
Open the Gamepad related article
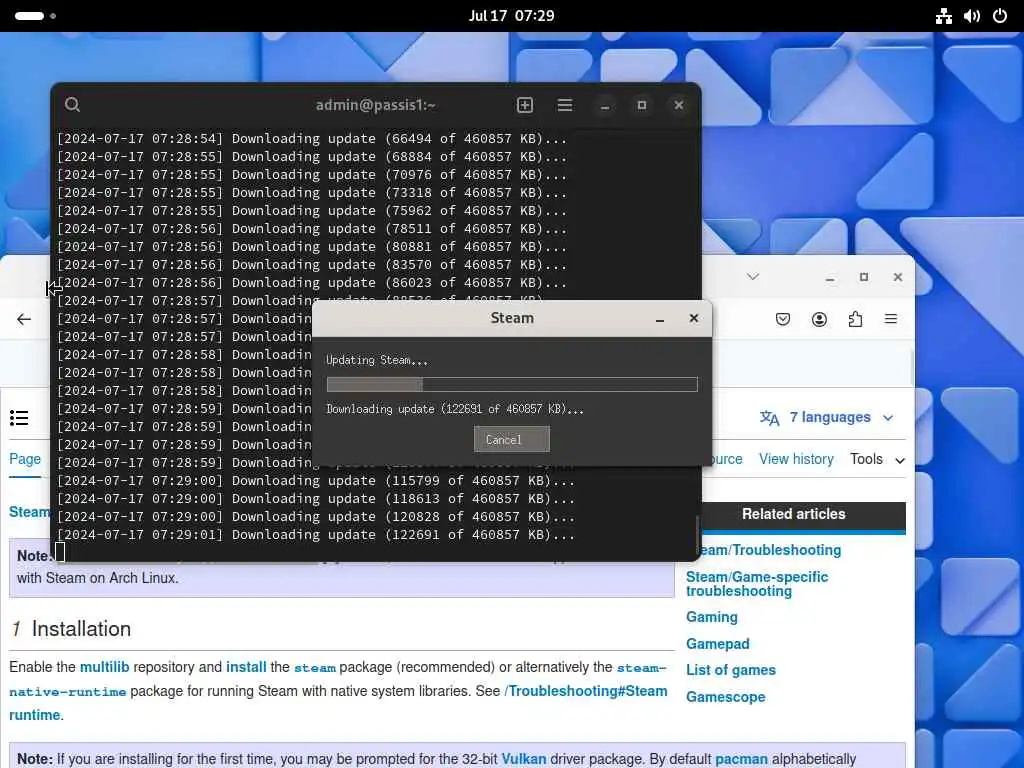tap(718, 644)
